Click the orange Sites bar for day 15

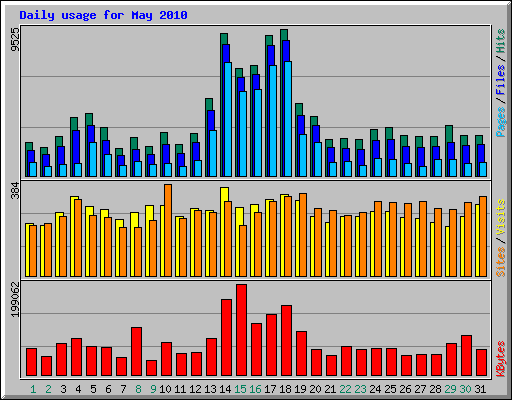click(x=243, y=251)
